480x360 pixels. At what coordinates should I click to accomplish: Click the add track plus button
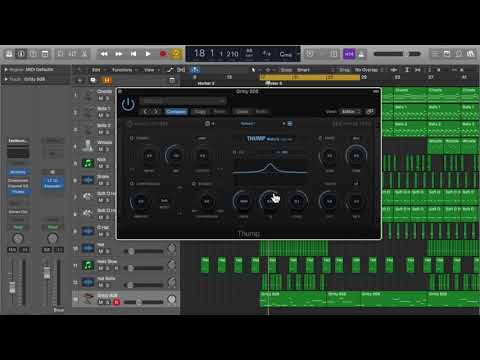click(x=80, y=80)
